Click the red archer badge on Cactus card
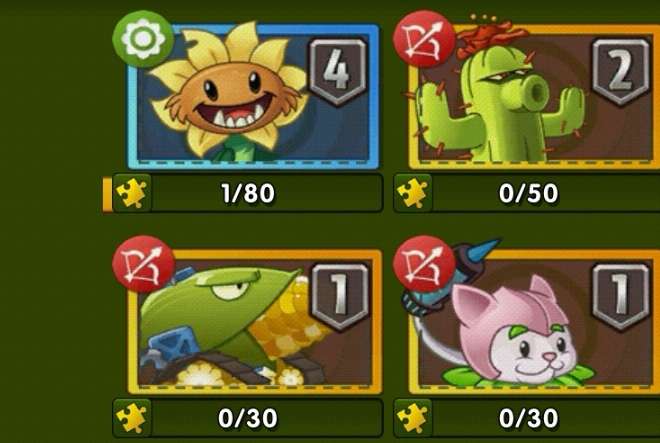This screenshot has height=443, width=660. pyautogui.click(x=424, y=39)
